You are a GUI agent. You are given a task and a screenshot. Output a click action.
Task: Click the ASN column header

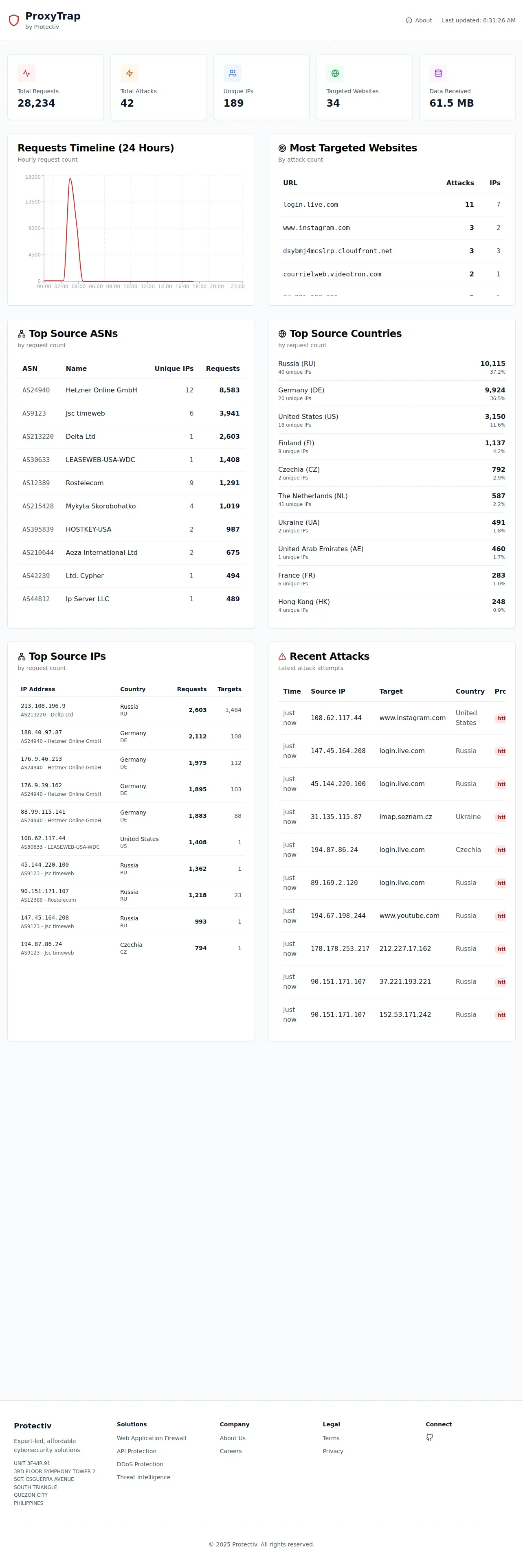point(30,368)
